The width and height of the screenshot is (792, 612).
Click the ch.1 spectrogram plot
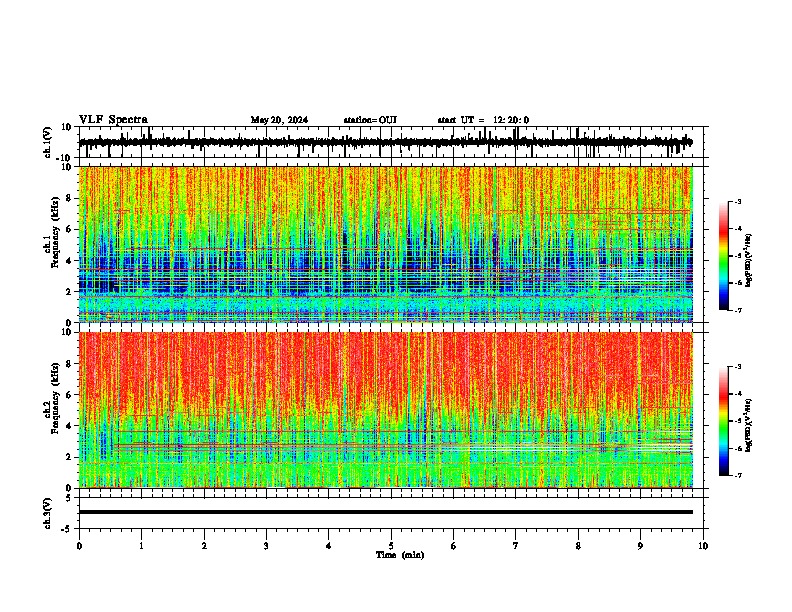point(385,244)
